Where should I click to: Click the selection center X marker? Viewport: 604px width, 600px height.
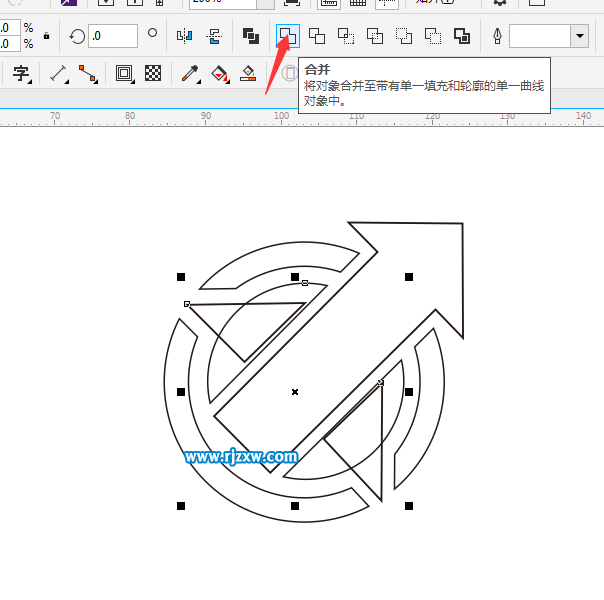pos(295,392)
